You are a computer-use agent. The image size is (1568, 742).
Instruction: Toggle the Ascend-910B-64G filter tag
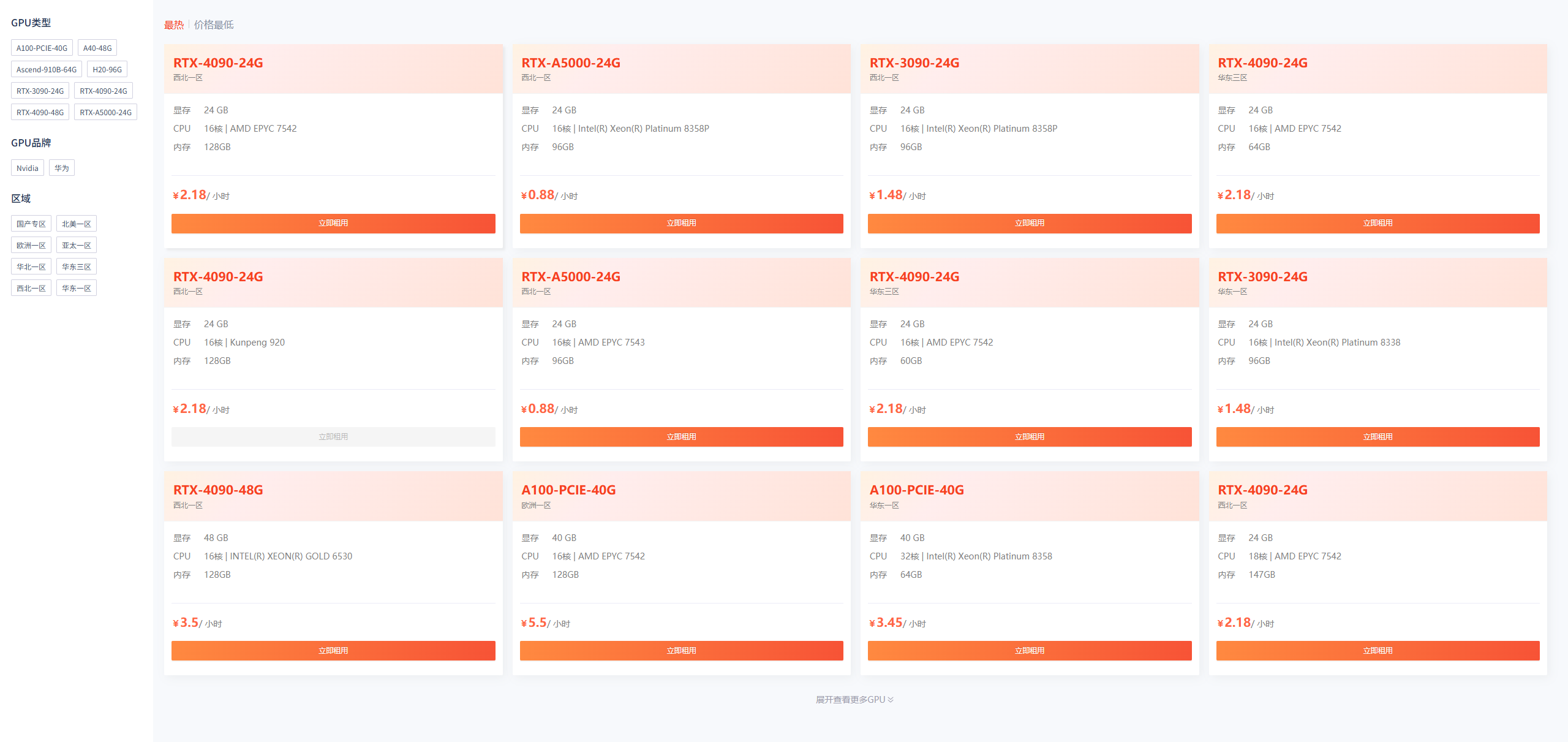pyautogui.click(x=47, y=70)
